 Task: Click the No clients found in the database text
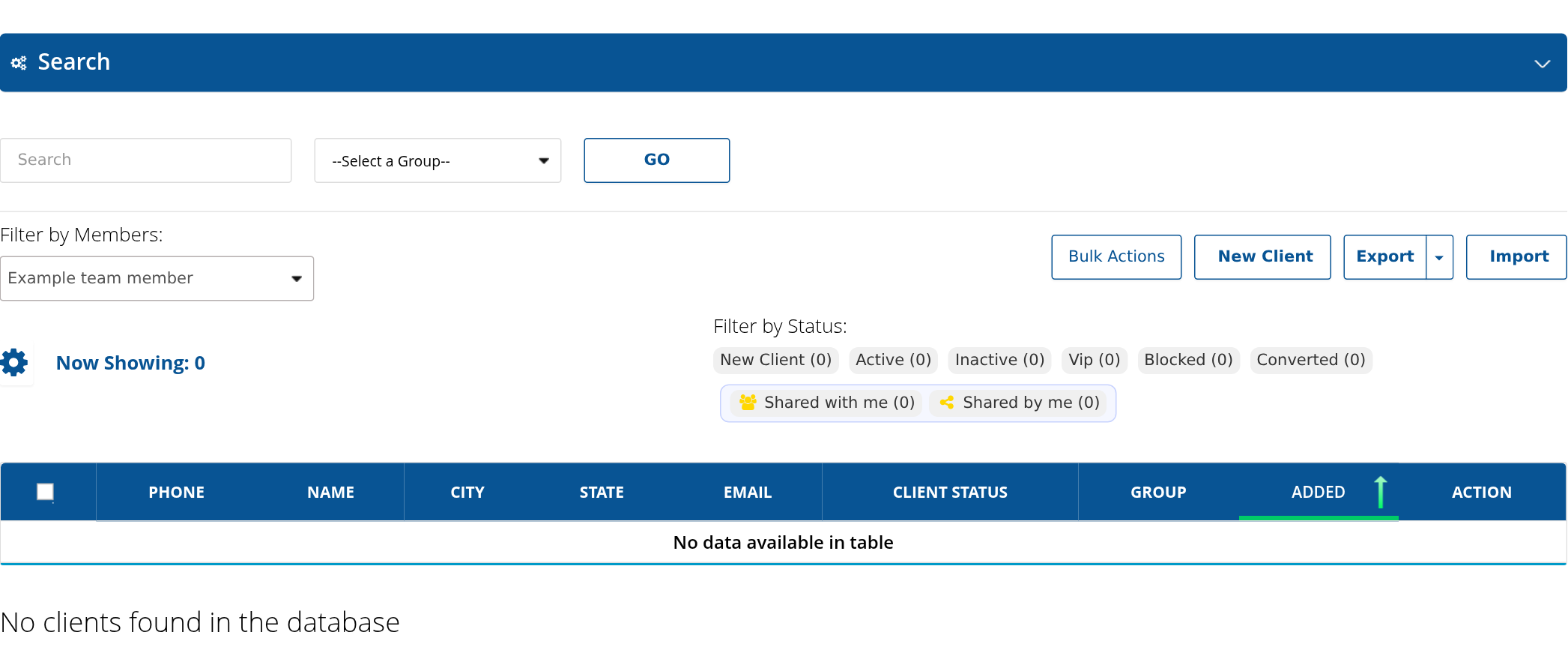pos(200,622)
